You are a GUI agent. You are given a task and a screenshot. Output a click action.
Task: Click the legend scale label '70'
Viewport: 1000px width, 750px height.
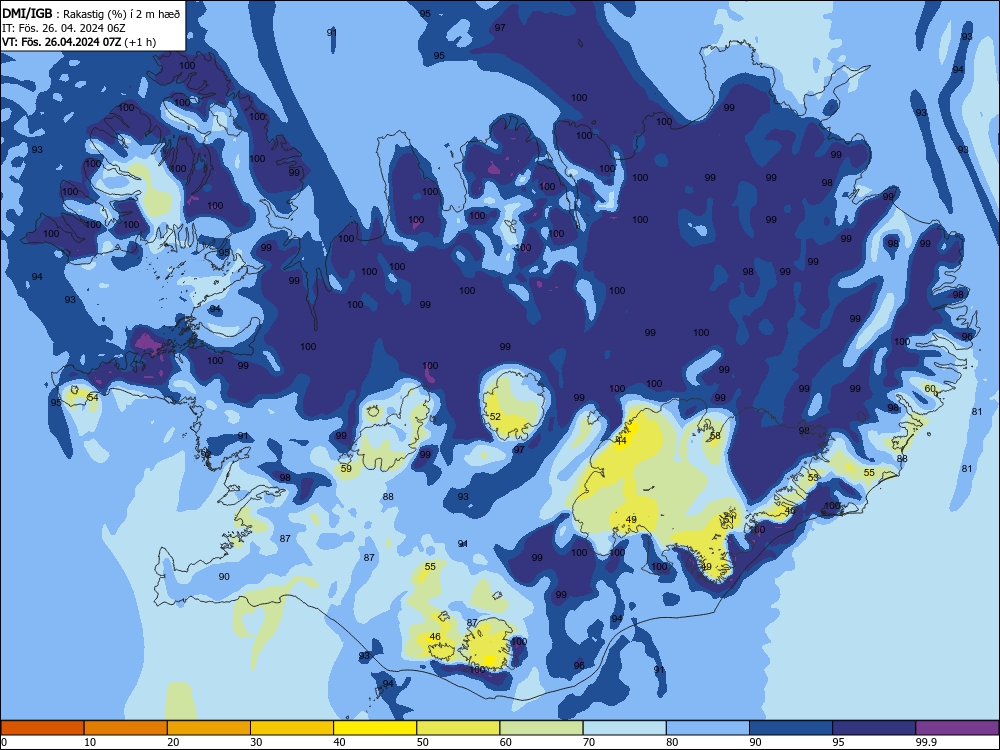[x=589, y=742]
